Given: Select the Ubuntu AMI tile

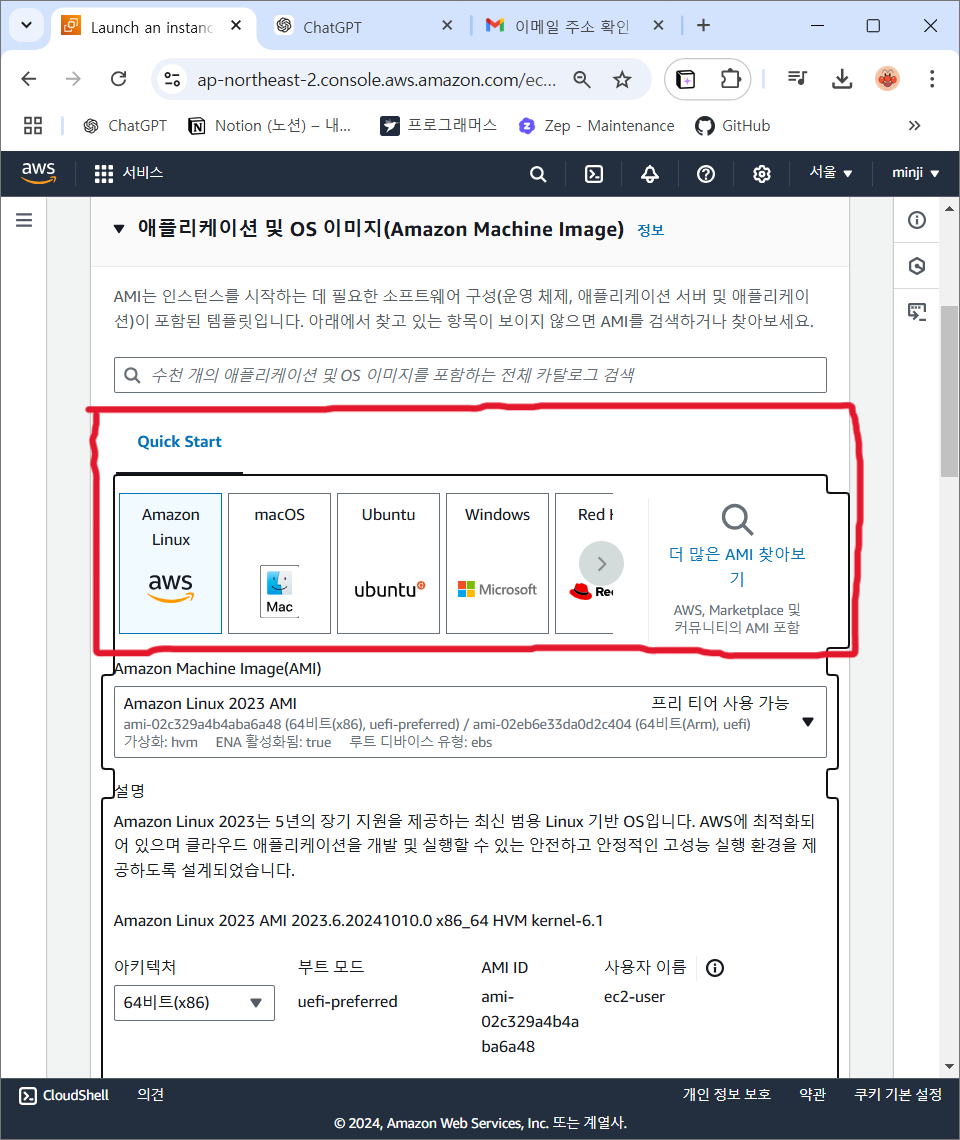Looking at the screenshot, I should click(x=388, y=563).
